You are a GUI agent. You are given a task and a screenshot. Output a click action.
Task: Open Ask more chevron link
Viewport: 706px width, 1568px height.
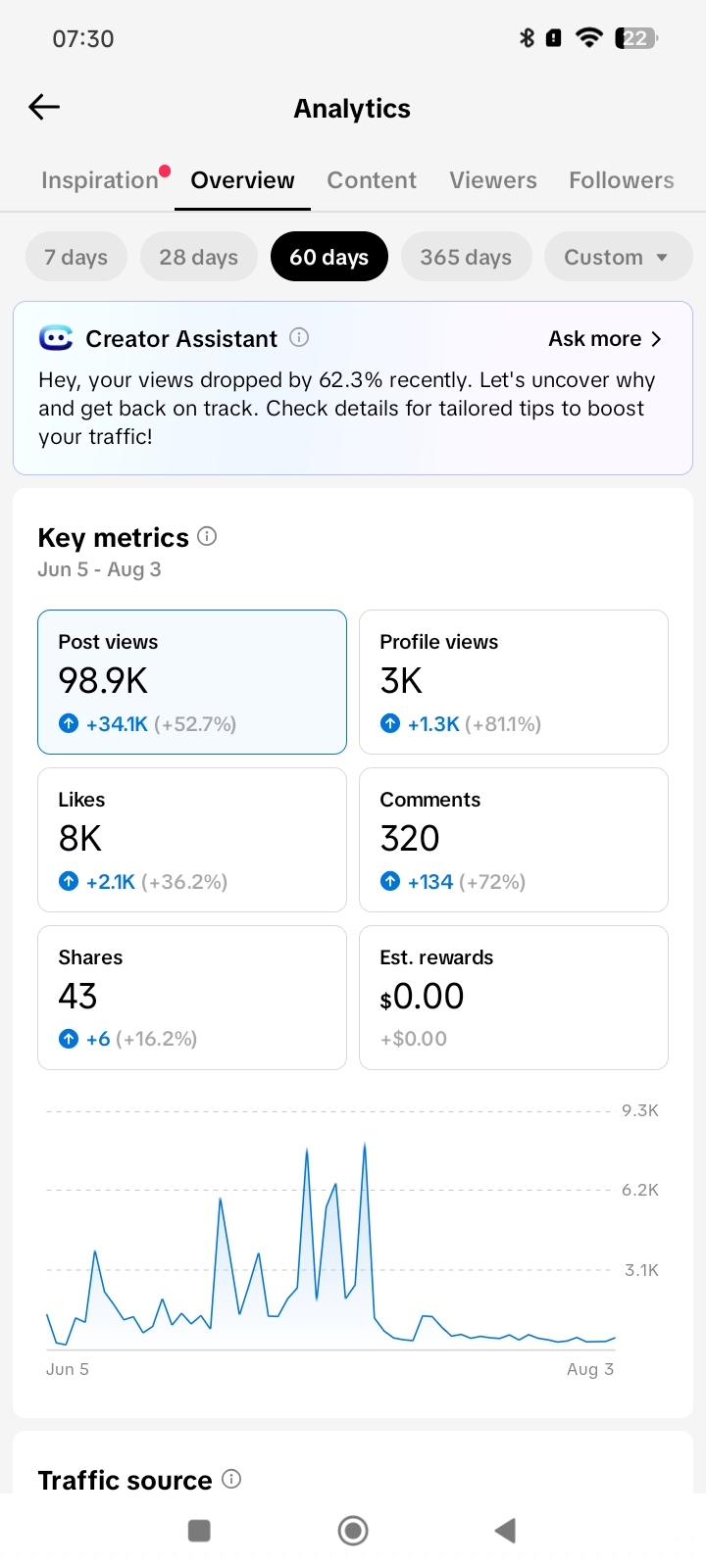coord(605,339)
